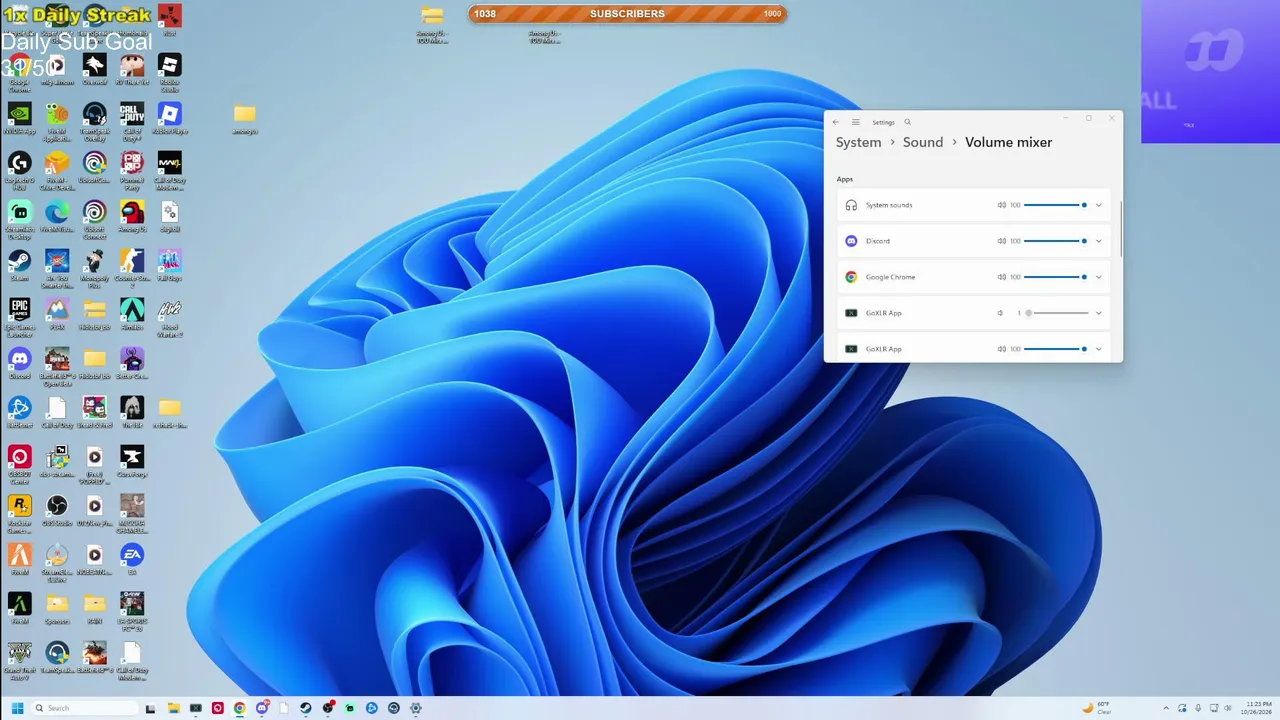The image size is (1280, 720).
Task: Mute Discord using its speaker icon
Action: (x=1001, y=241)
